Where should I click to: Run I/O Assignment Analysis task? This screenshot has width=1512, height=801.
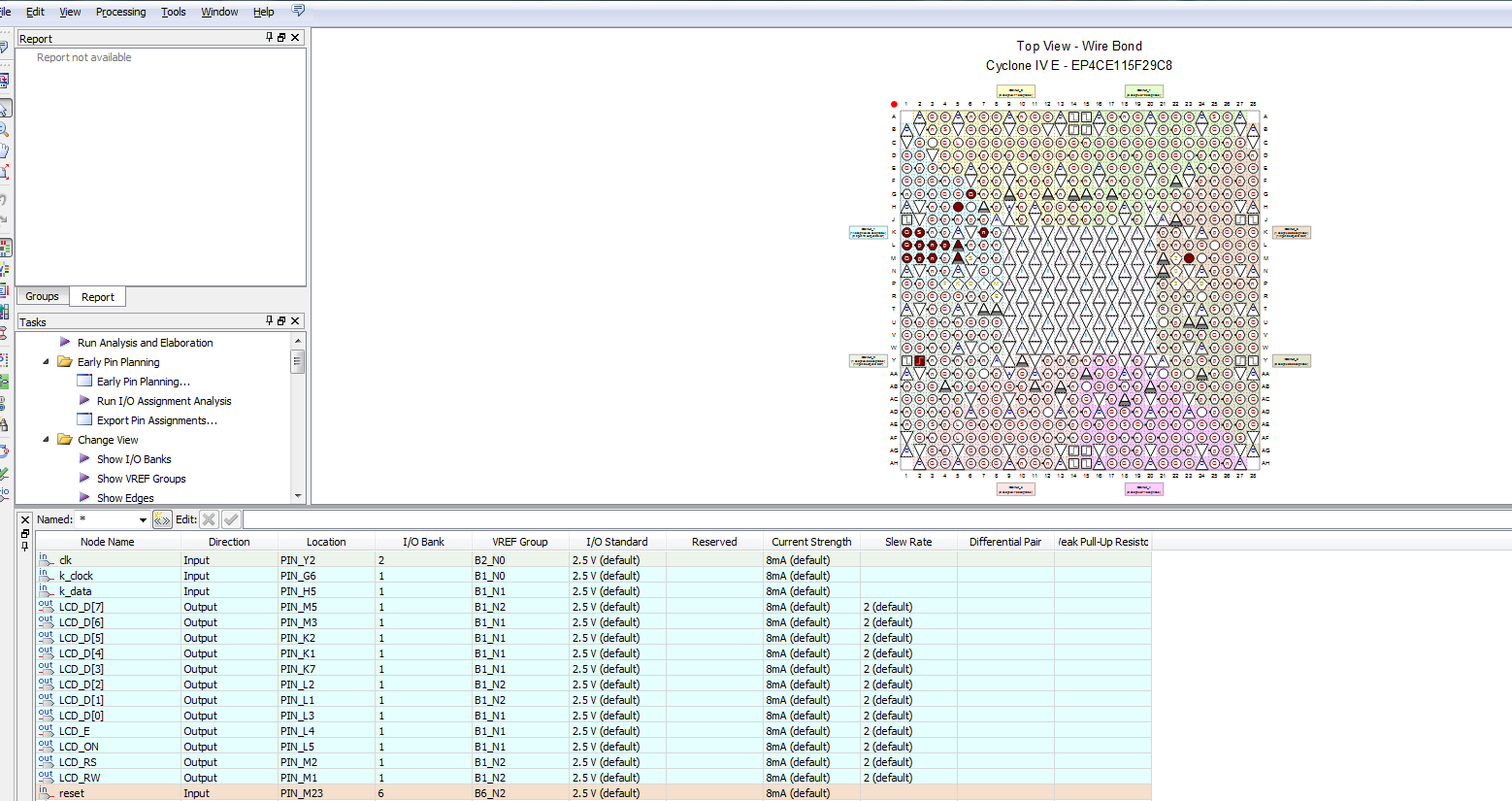pos(163,401)
